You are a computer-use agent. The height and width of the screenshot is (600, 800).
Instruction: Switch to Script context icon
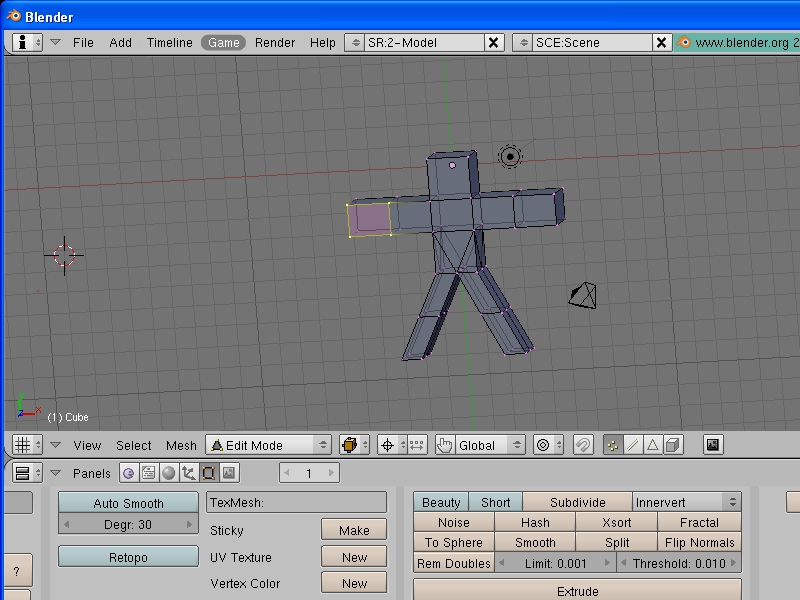(148, 473)
